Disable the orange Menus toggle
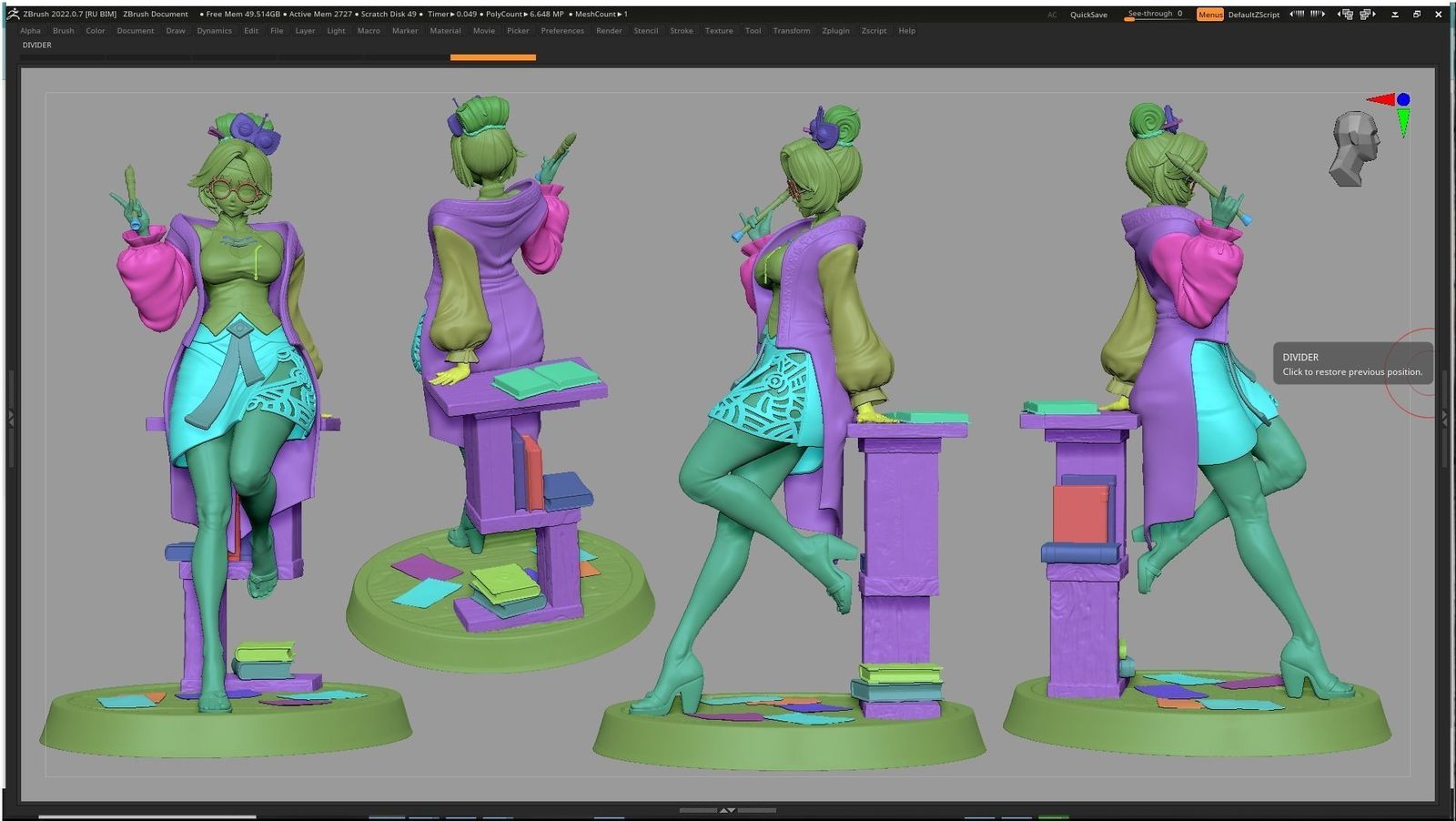Viewport: 1456px width, 821px height. (x=1211, y=15)
